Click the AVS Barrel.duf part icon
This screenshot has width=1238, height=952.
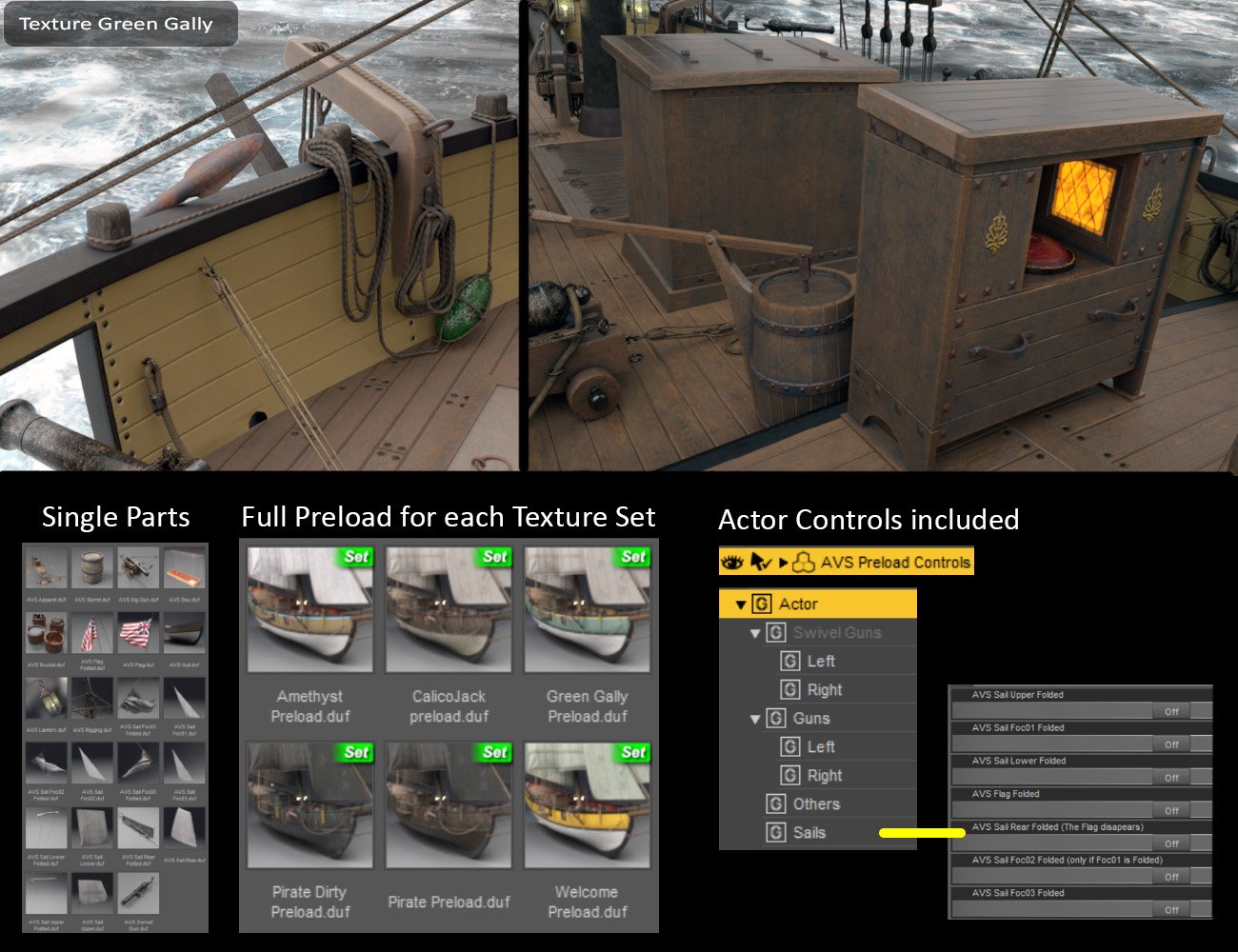coord(92,569)
